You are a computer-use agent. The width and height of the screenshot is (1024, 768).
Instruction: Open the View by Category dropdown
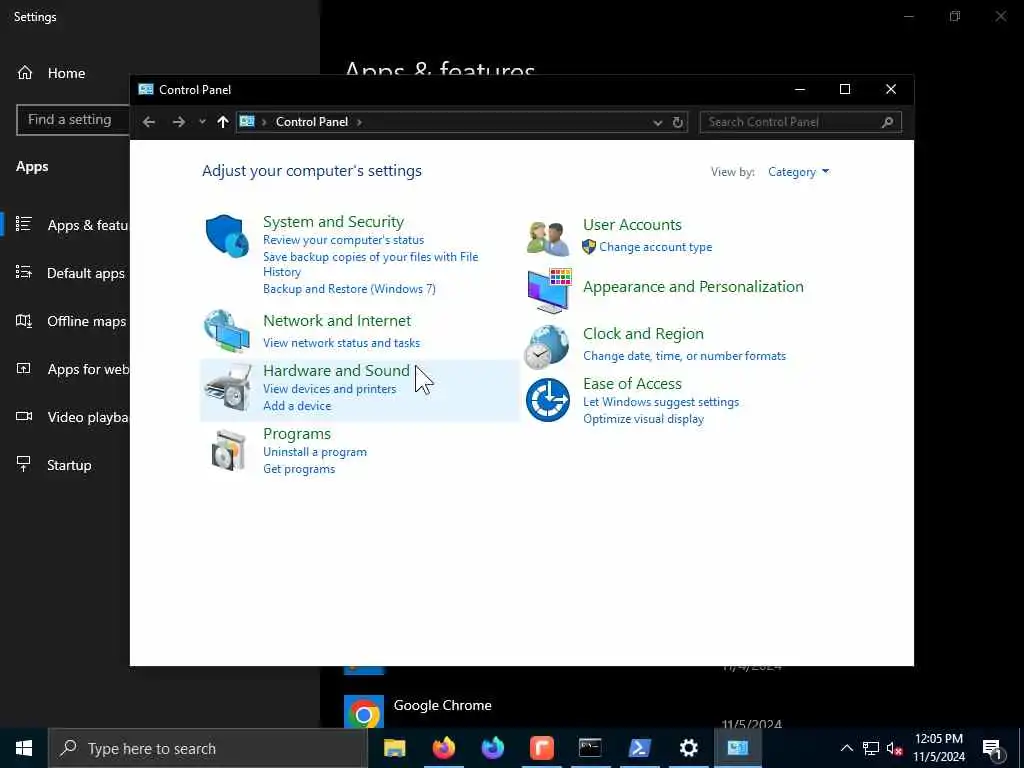tap(798, 172)
